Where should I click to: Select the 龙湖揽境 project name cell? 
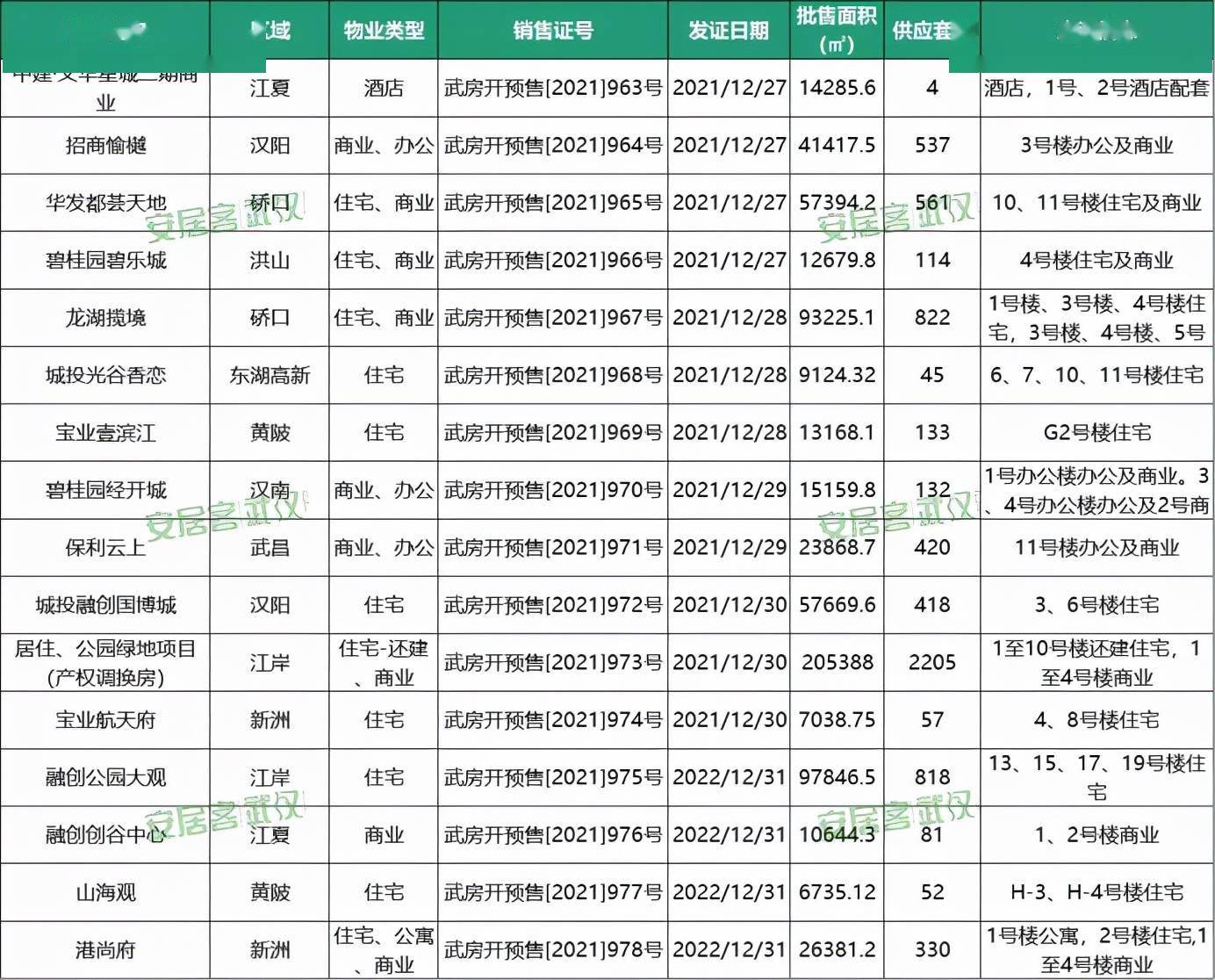(x=105, y=318)
